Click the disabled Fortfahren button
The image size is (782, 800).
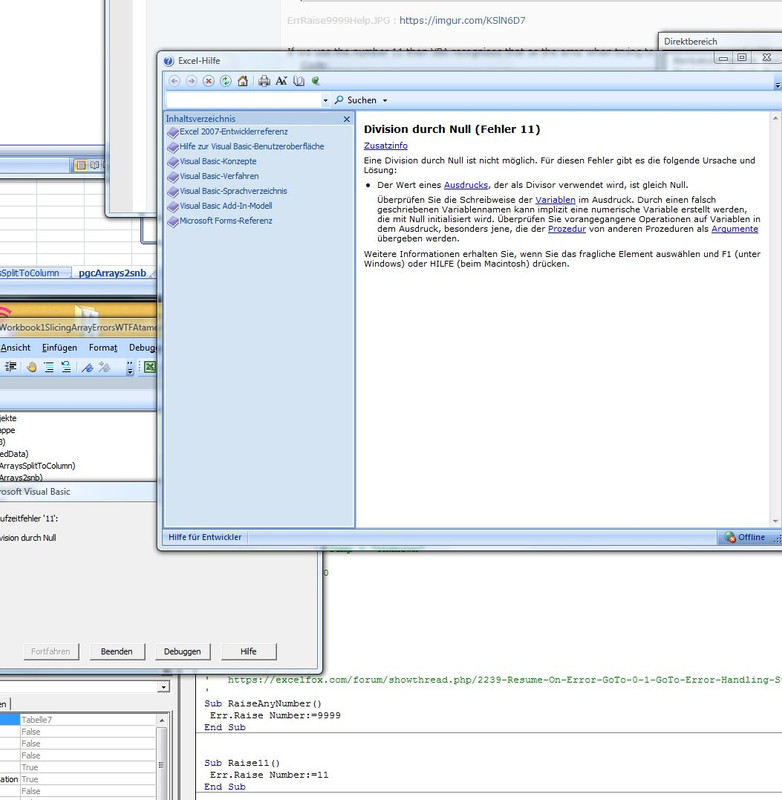click(51, 652)
